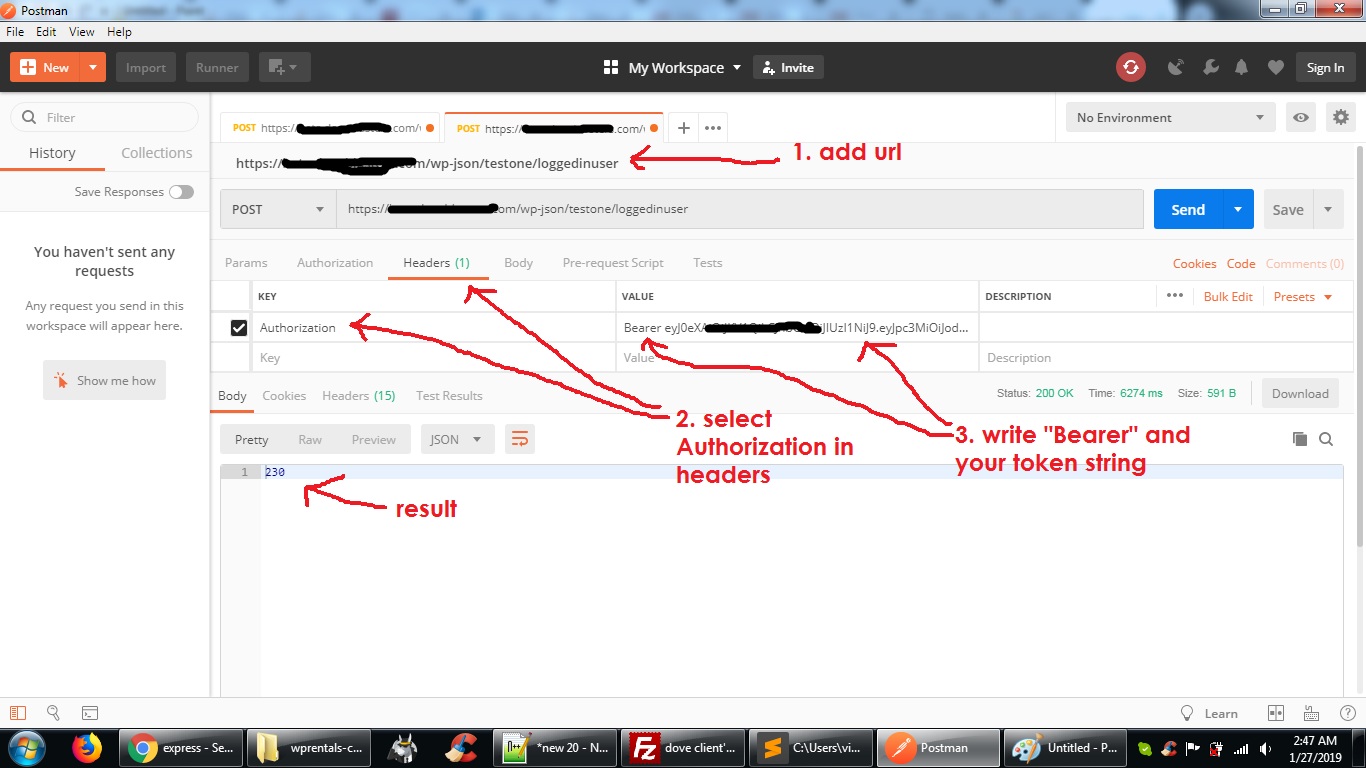Open the notifications bell icon
Image resolution: width=1366 pixels, height=768 pixels.
[x=1241, y=67]
